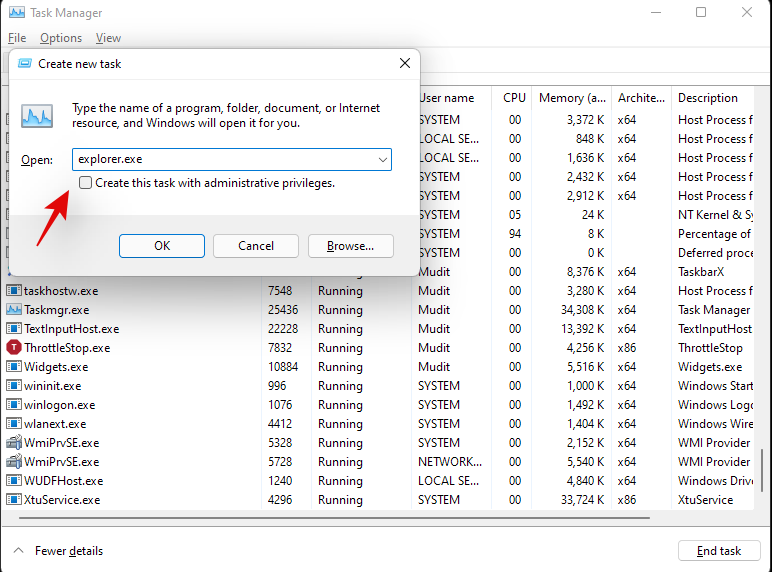
Task: Click the Running status for Widgets.exe
Action: click(x=340, y=367)
